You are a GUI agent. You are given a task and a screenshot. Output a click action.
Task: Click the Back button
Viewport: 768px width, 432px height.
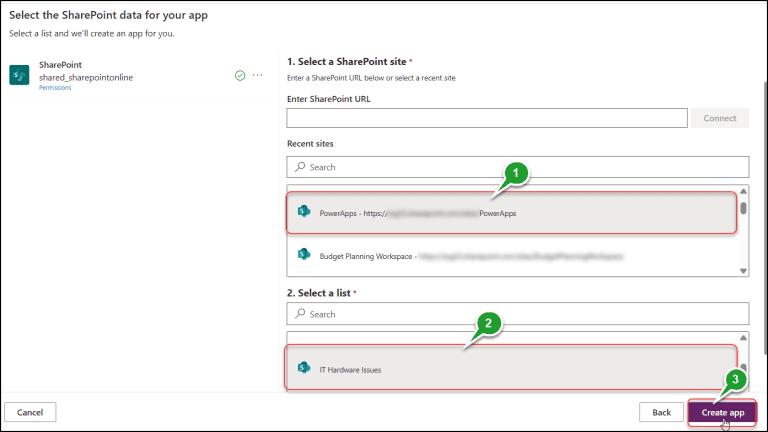[x=661, y=412]
